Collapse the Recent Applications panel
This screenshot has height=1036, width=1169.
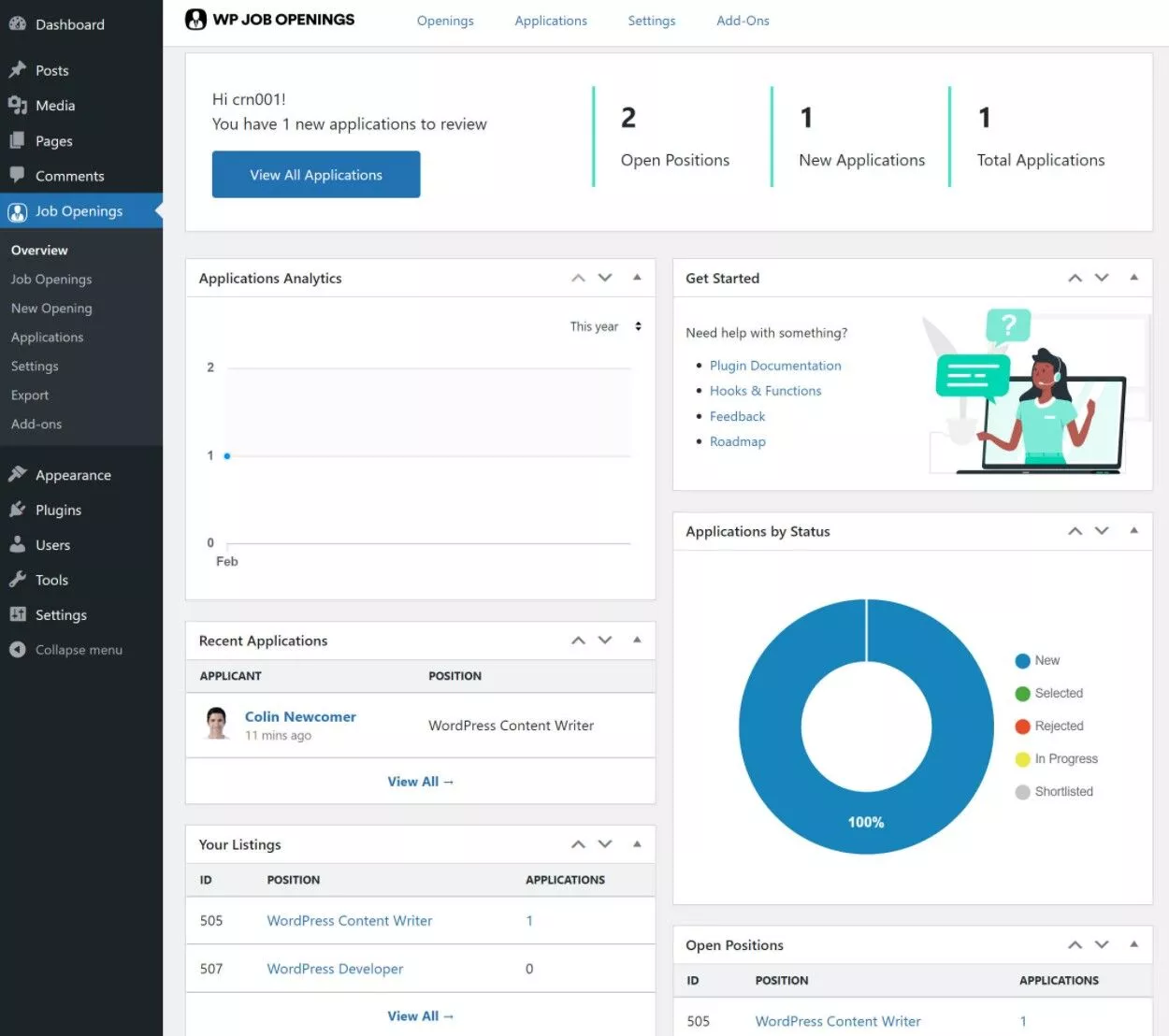(637, 640)
